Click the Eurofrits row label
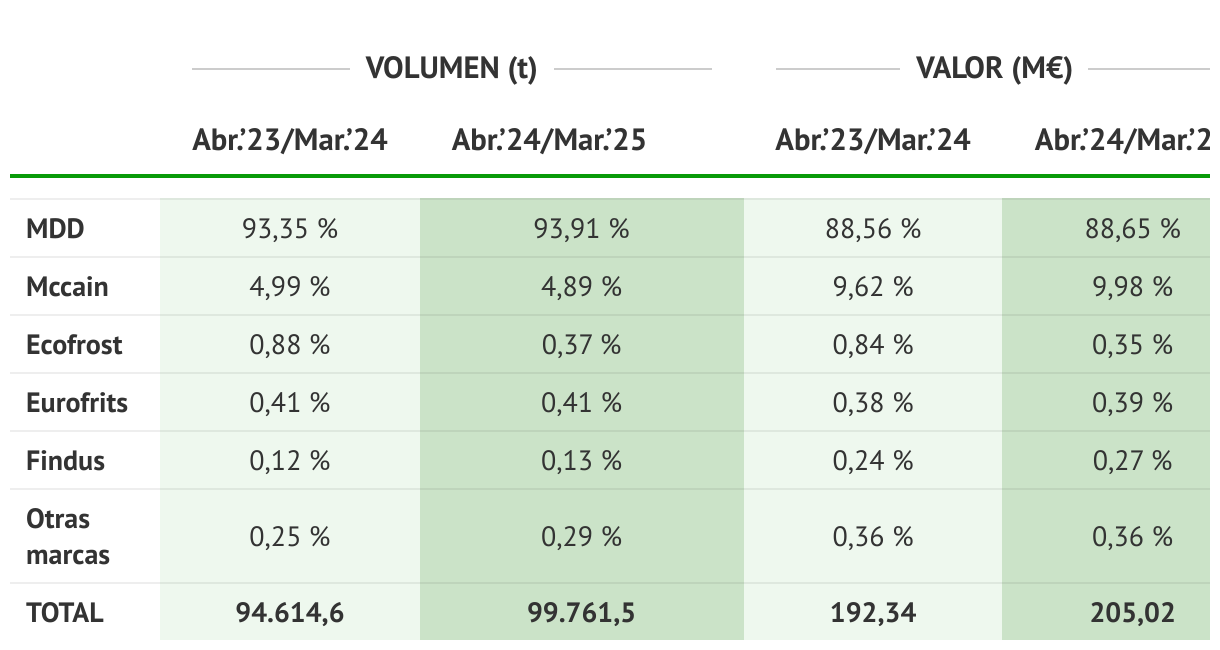This screenshot has height=650, width=1220. (77, 403)
